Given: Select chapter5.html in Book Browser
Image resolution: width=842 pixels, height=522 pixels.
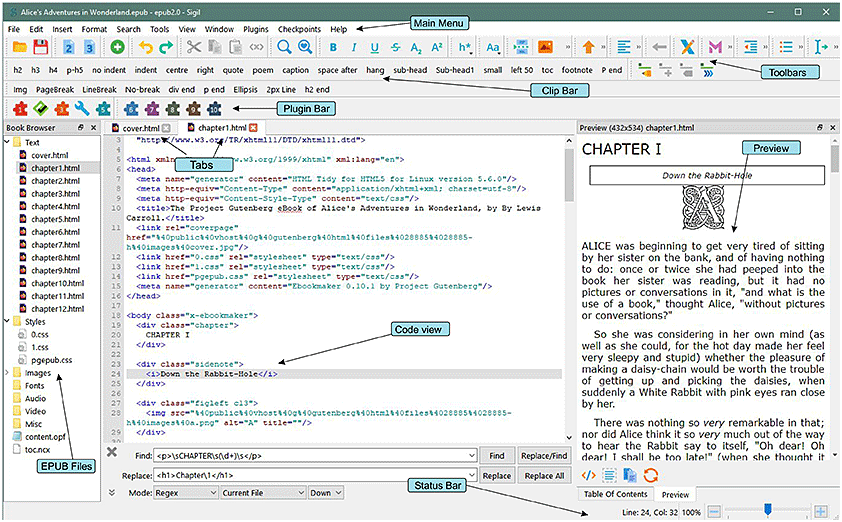Looking at the screenshot, I should (x=55, y=219).
